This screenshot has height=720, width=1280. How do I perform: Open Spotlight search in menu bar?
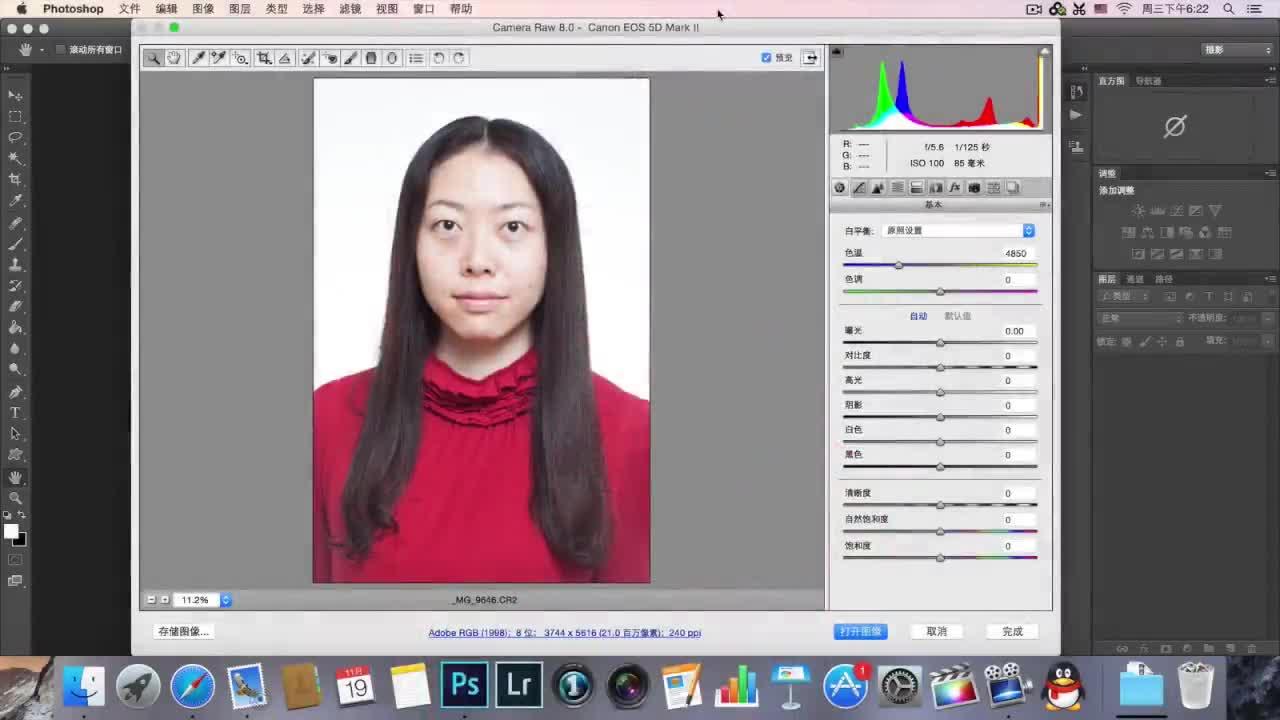[x=1229, y=9]
